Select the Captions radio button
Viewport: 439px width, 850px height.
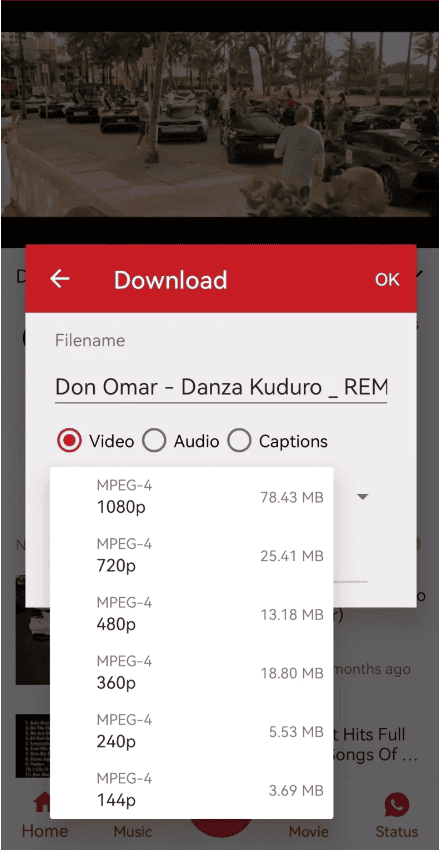239,441
